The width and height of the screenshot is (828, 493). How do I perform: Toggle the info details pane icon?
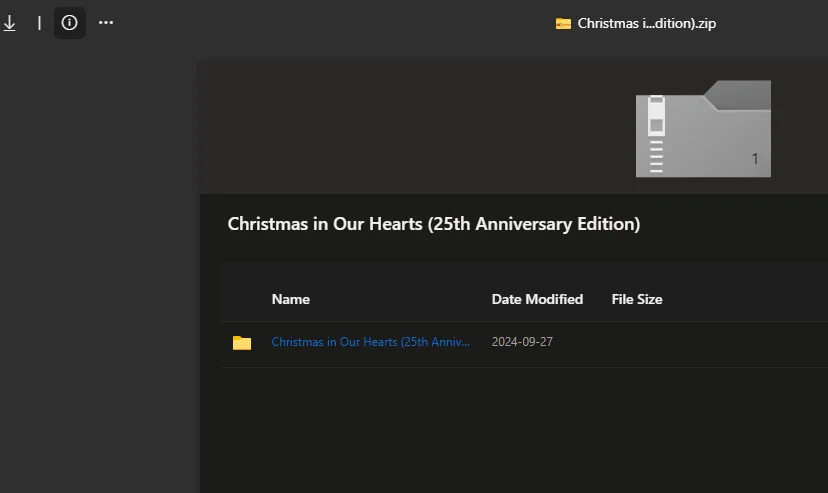pyautogui.click(x=69, y=23)
